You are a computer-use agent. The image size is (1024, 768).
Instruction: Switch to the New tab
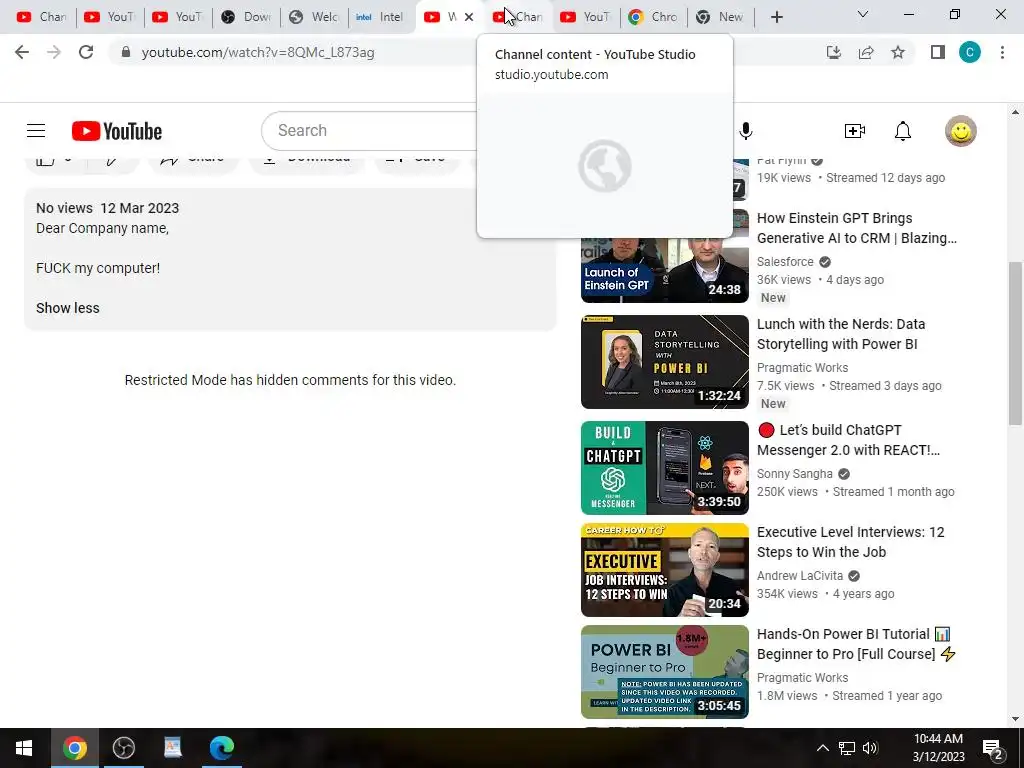(720, 17)
